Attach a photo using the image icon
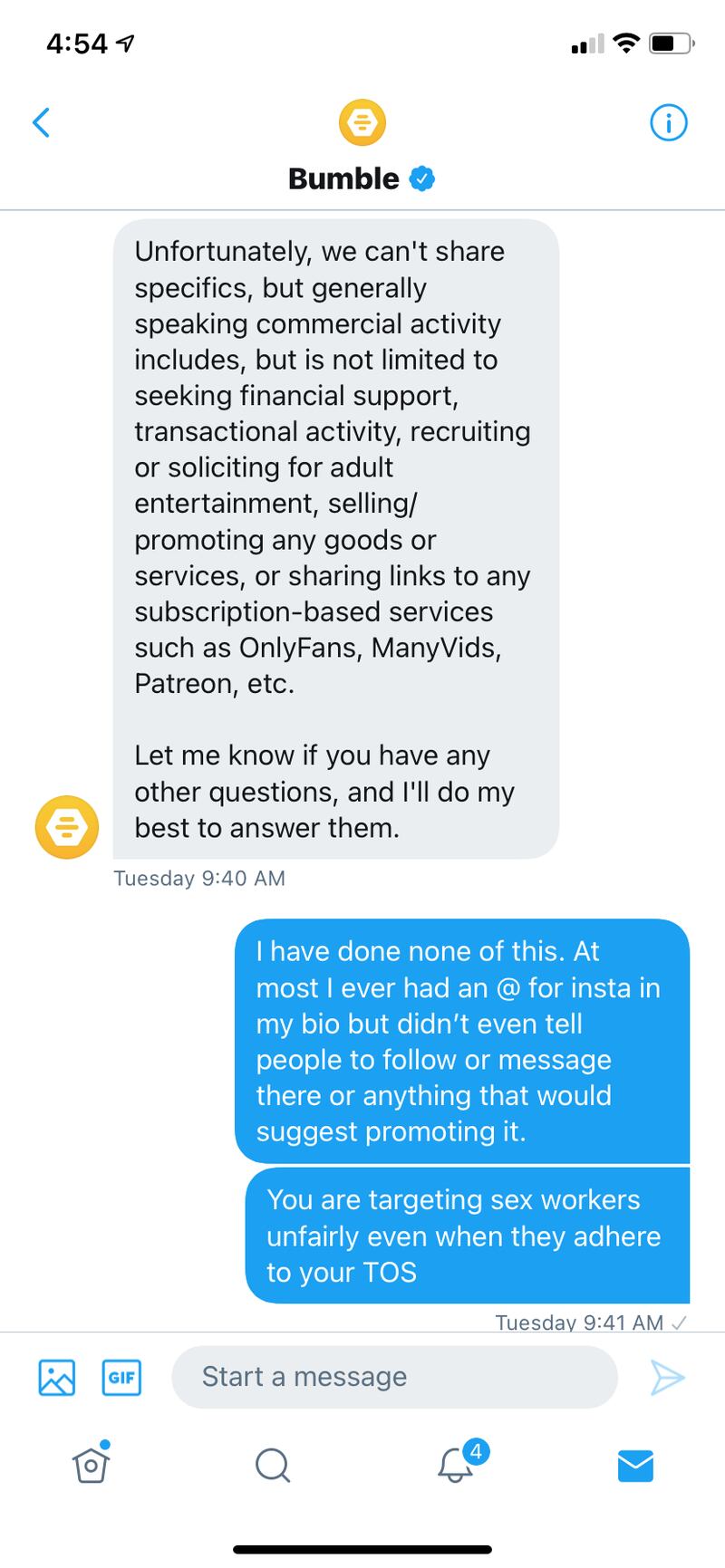This screenshot has height=1568, width=725. click(56, 1377)
